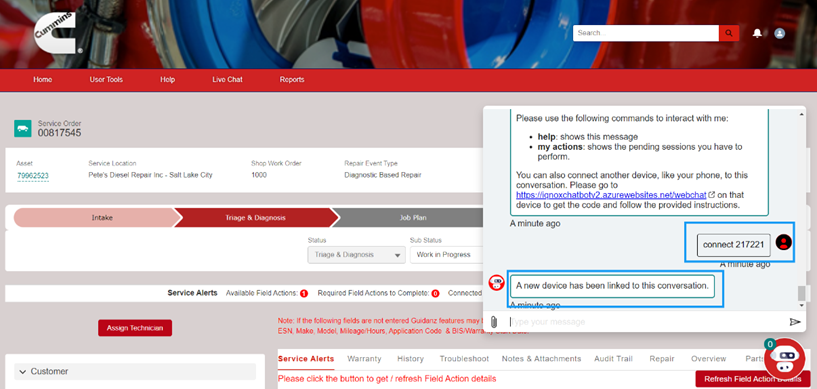Click the 'Please click the button' red notice
Screen dimensions: 817x389
click(387, 379)
